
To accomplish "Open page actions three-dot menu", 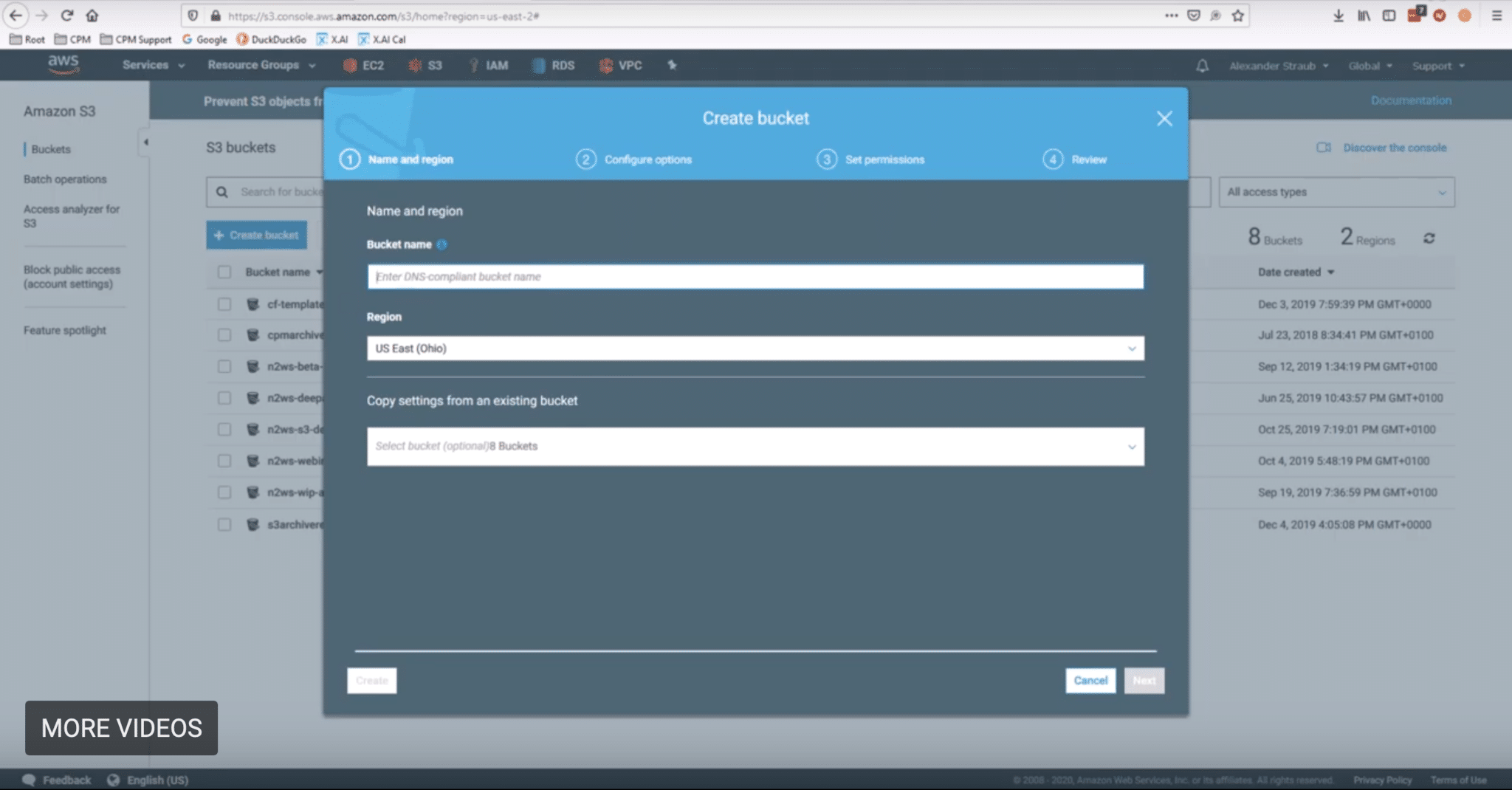I will (x=1172, y=16).
